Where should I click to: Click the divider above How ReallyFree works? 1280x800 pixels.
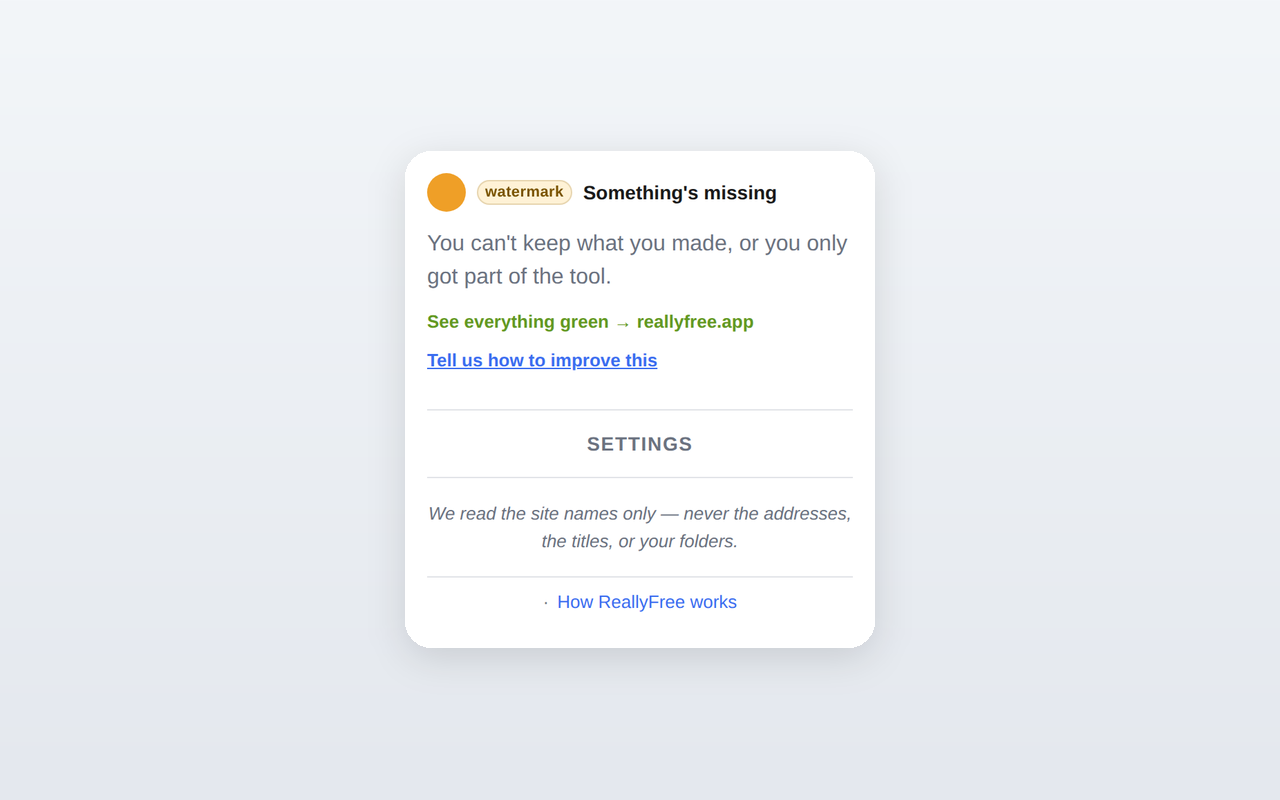pos(640,577)
